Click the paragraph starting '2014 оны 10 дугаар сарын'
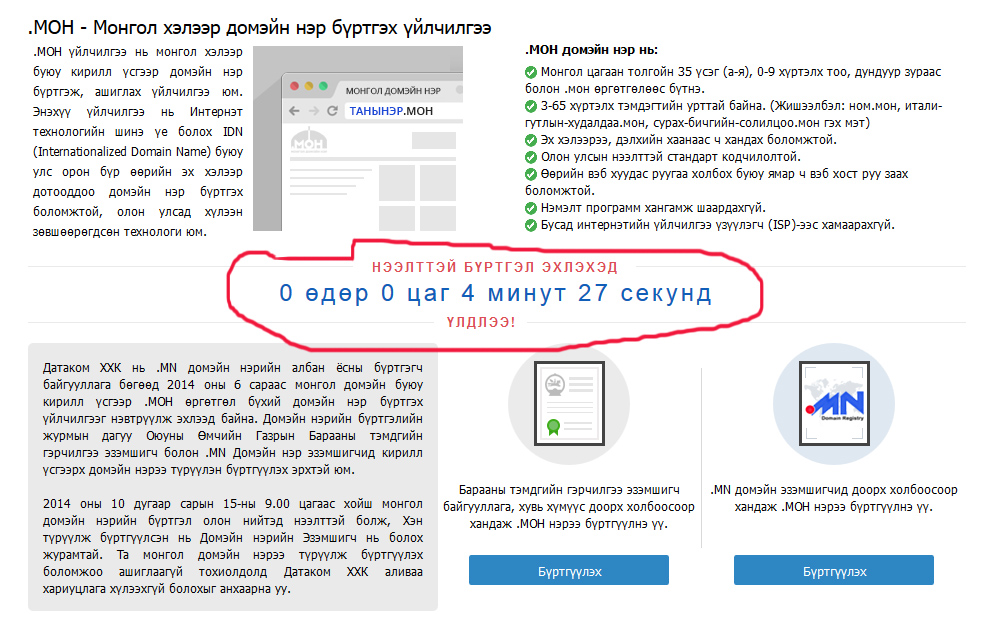Image resolution: width=995 pixels, height=627 pixels. [232, 546]
